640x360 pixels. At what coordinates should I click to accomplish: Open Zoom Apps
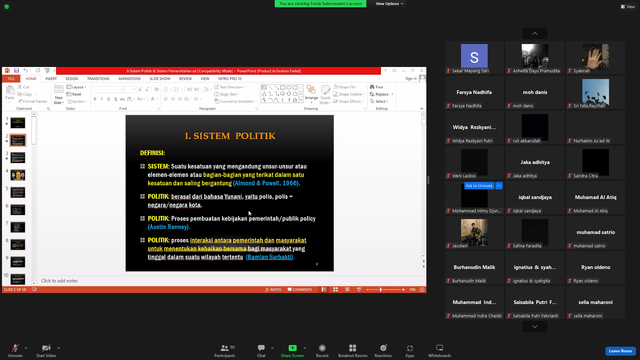[410, 350]
